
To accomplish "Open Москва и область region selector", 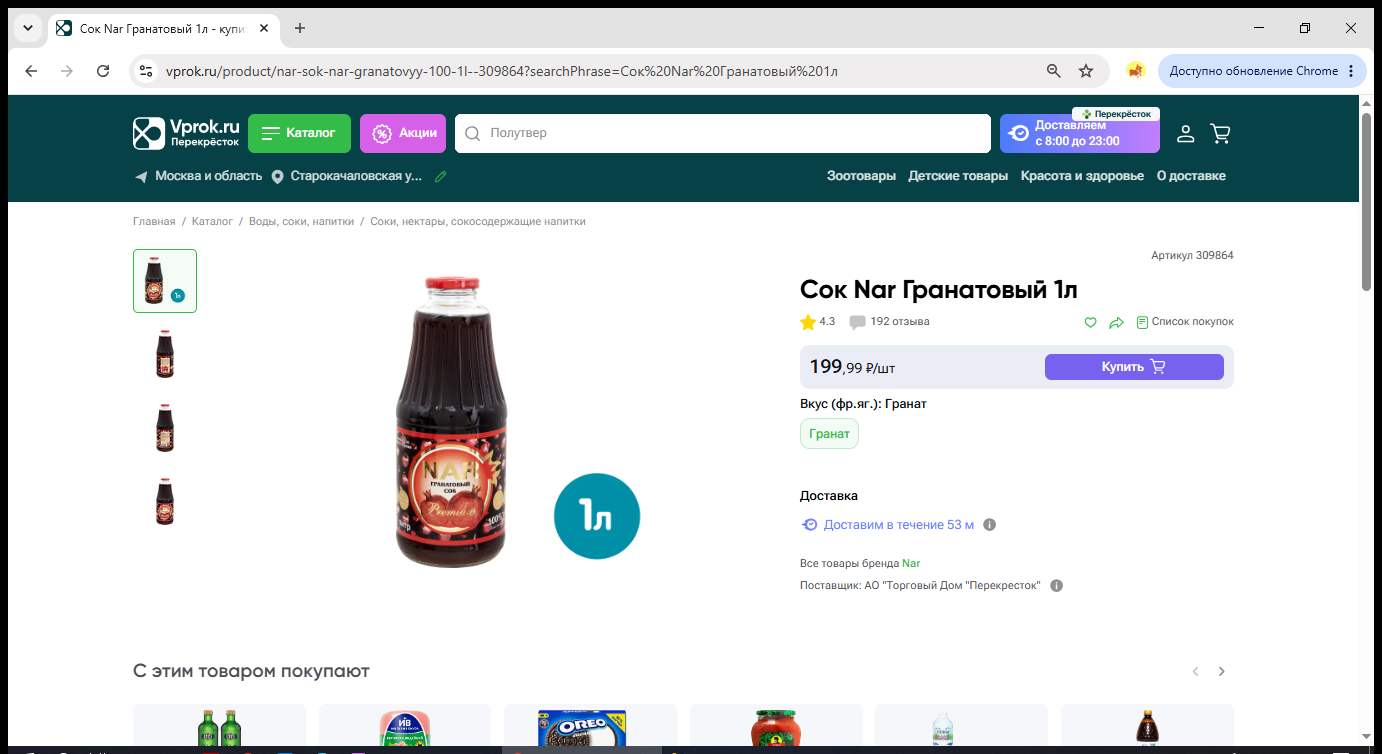I will point(198,176).
